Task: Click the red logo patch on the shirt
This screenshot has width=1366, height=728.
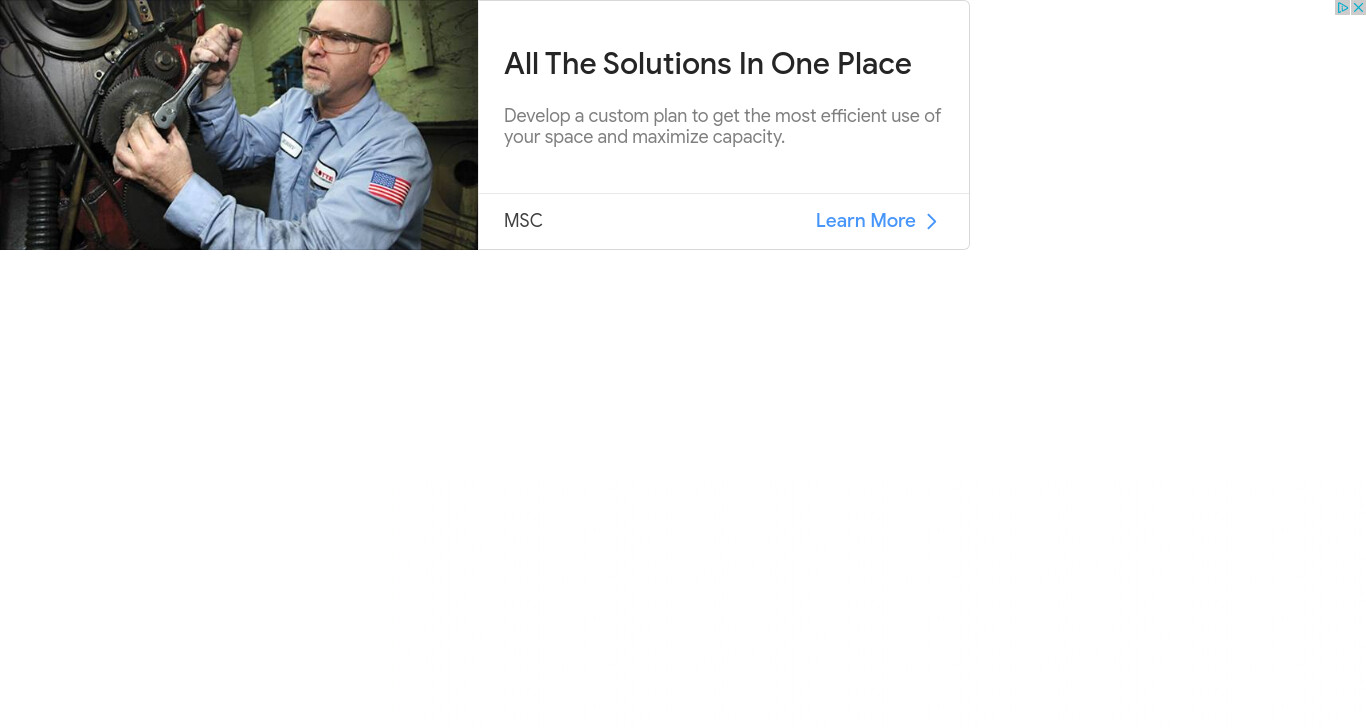Action: click(324, 173)
